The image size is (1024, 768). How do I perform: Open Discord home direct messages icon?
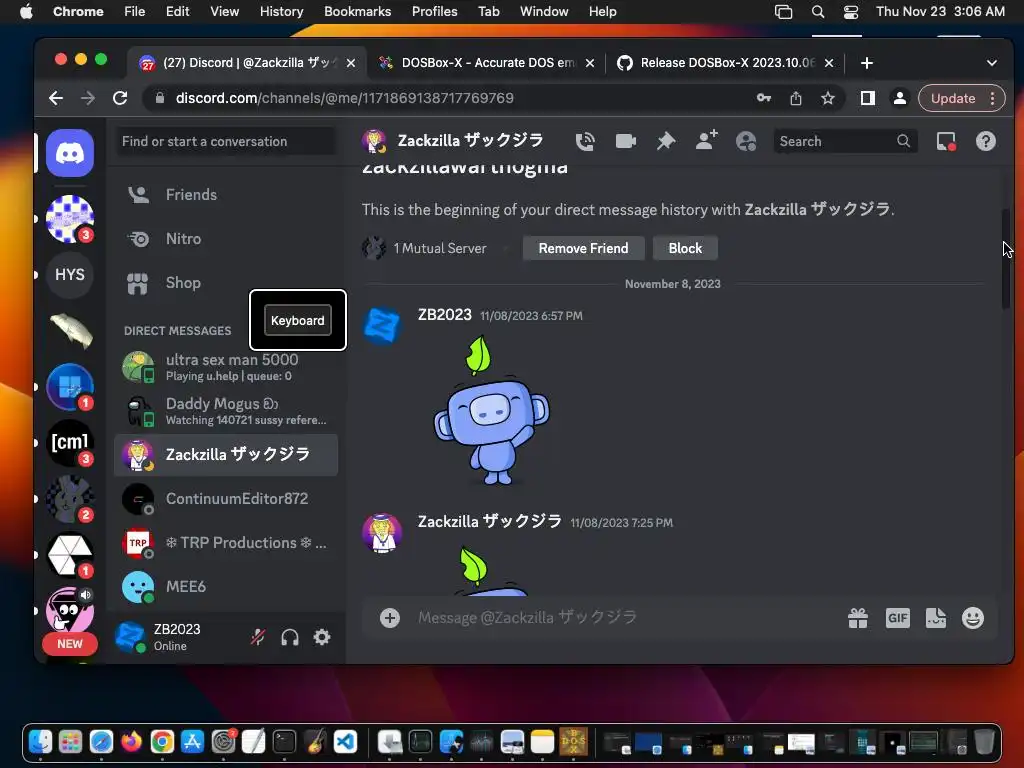coord(70,153)
